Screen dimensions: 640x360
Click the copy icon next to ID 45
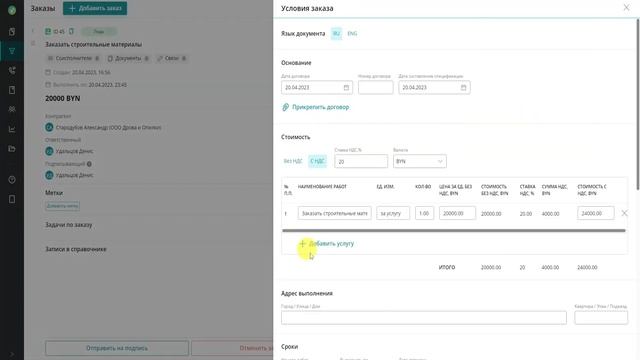[x=71, y=31]
